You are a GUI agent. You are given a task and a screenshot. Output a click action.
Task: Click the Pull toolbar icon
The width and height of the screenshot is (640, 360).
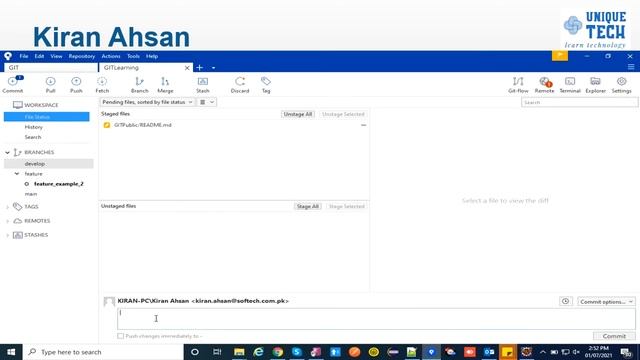pyautogui.click(x=50, y=84)
